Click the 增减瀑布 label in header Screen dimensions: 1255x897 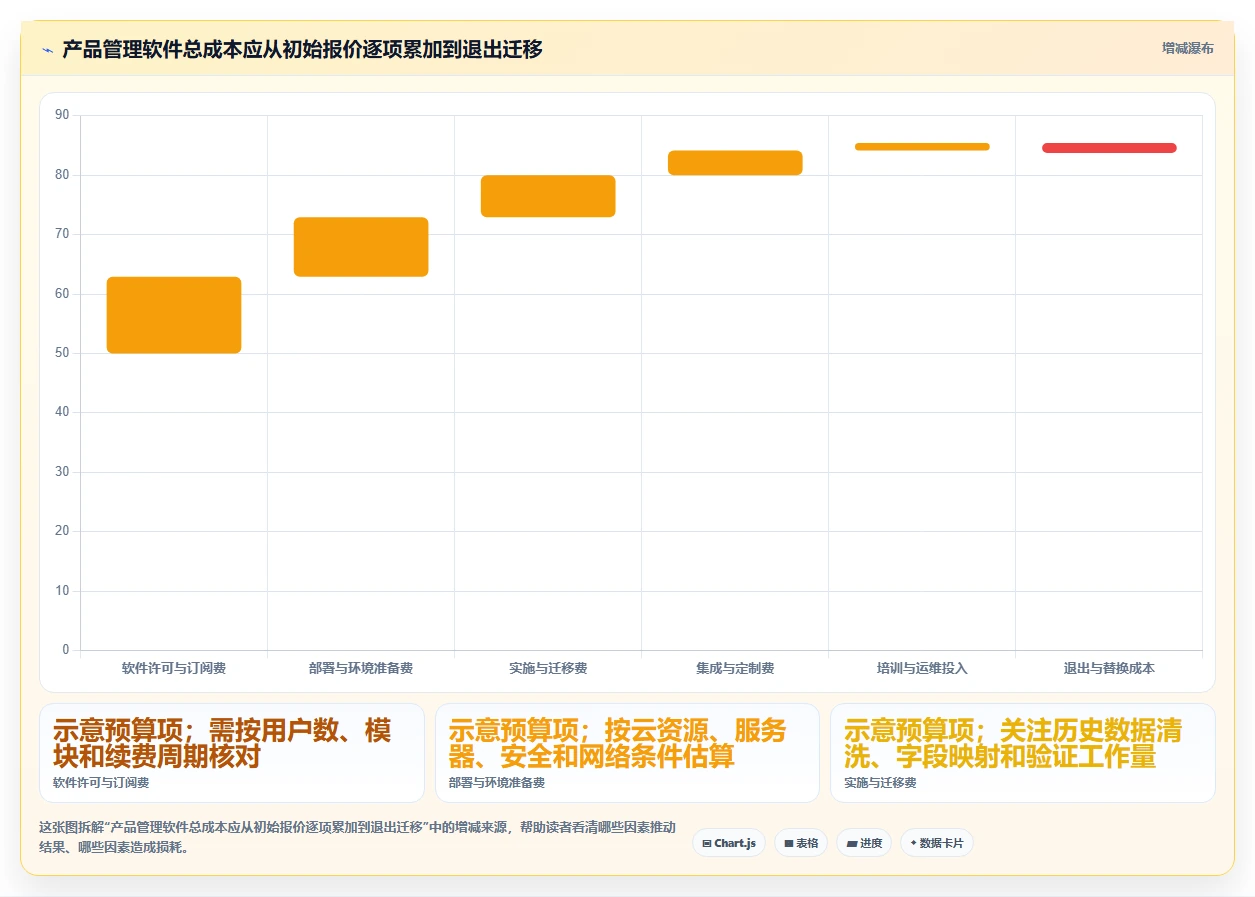tap(1188, 48)
